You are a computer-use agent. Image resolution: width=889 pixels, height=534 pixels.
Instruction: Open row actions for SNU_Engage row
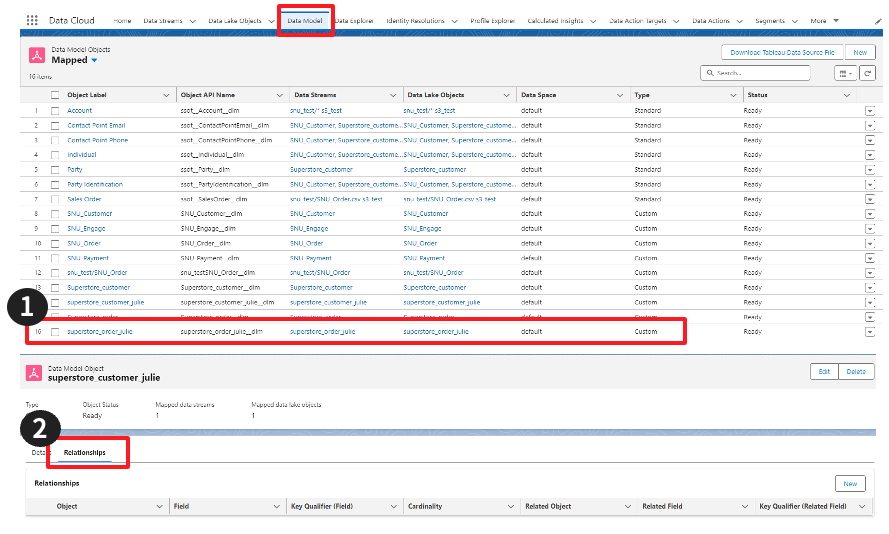click(870, 229)
